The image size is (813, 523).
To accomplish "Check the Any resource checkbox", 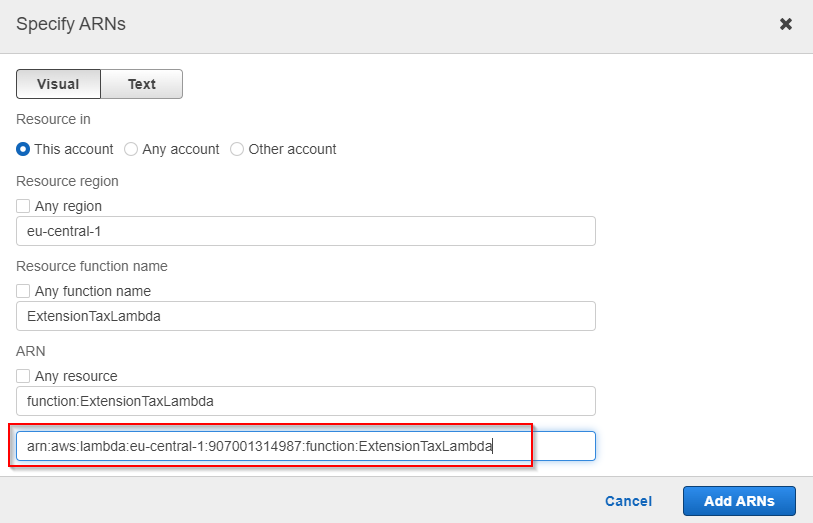I will 23,376.
